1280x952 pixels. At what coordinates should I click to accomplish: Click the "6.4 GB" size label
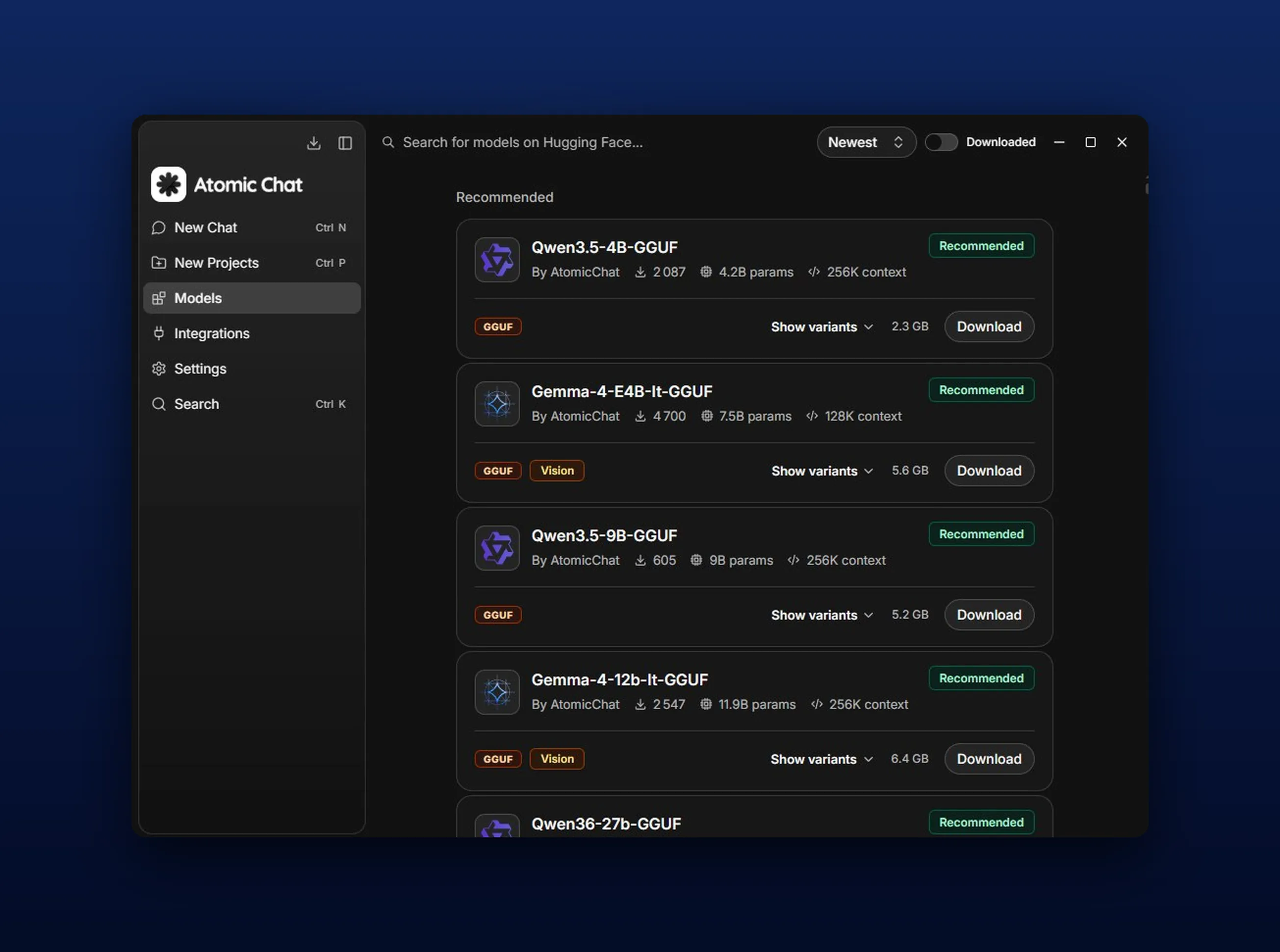(909, 758)
